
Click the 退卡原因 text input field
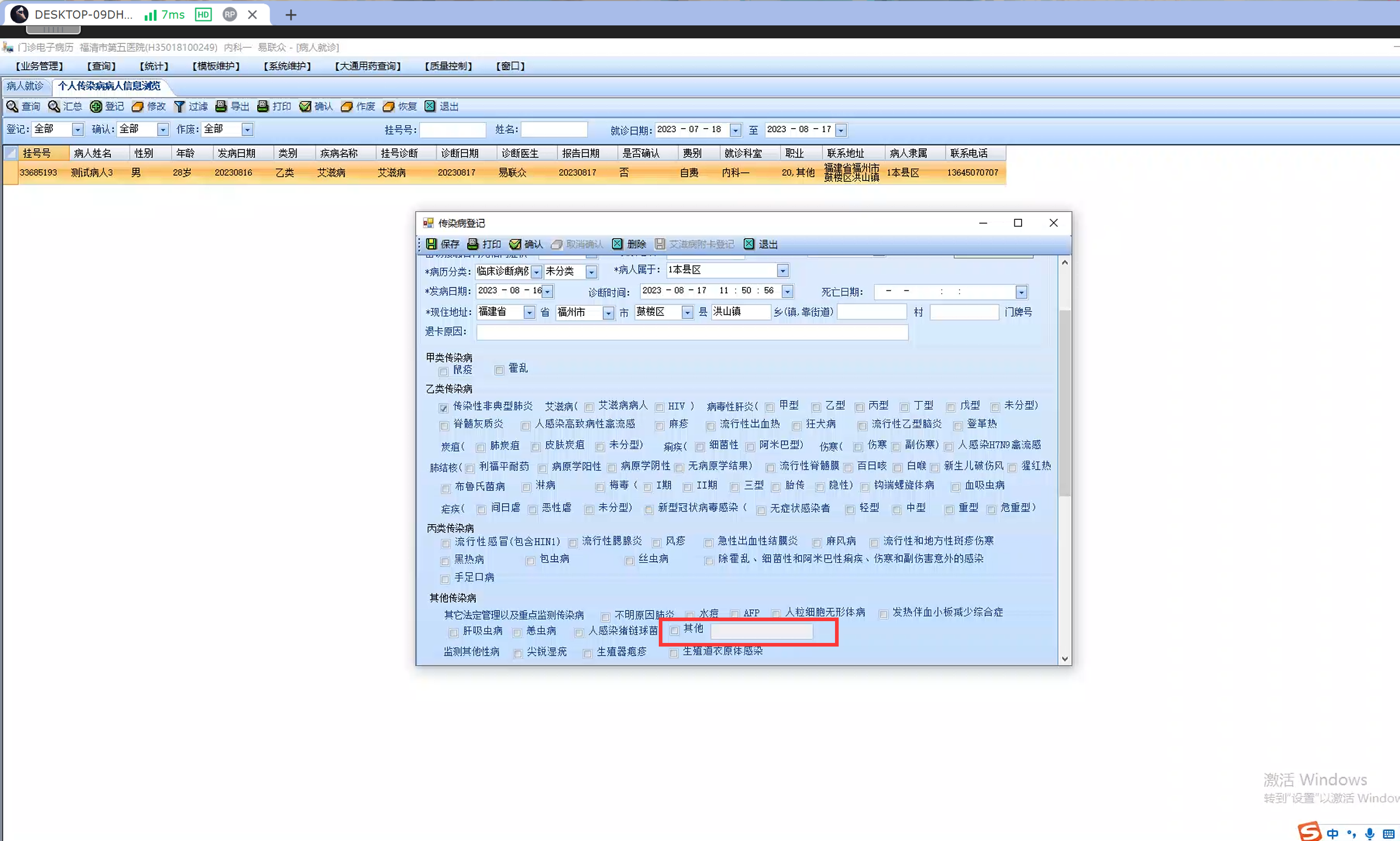(691, 333)
